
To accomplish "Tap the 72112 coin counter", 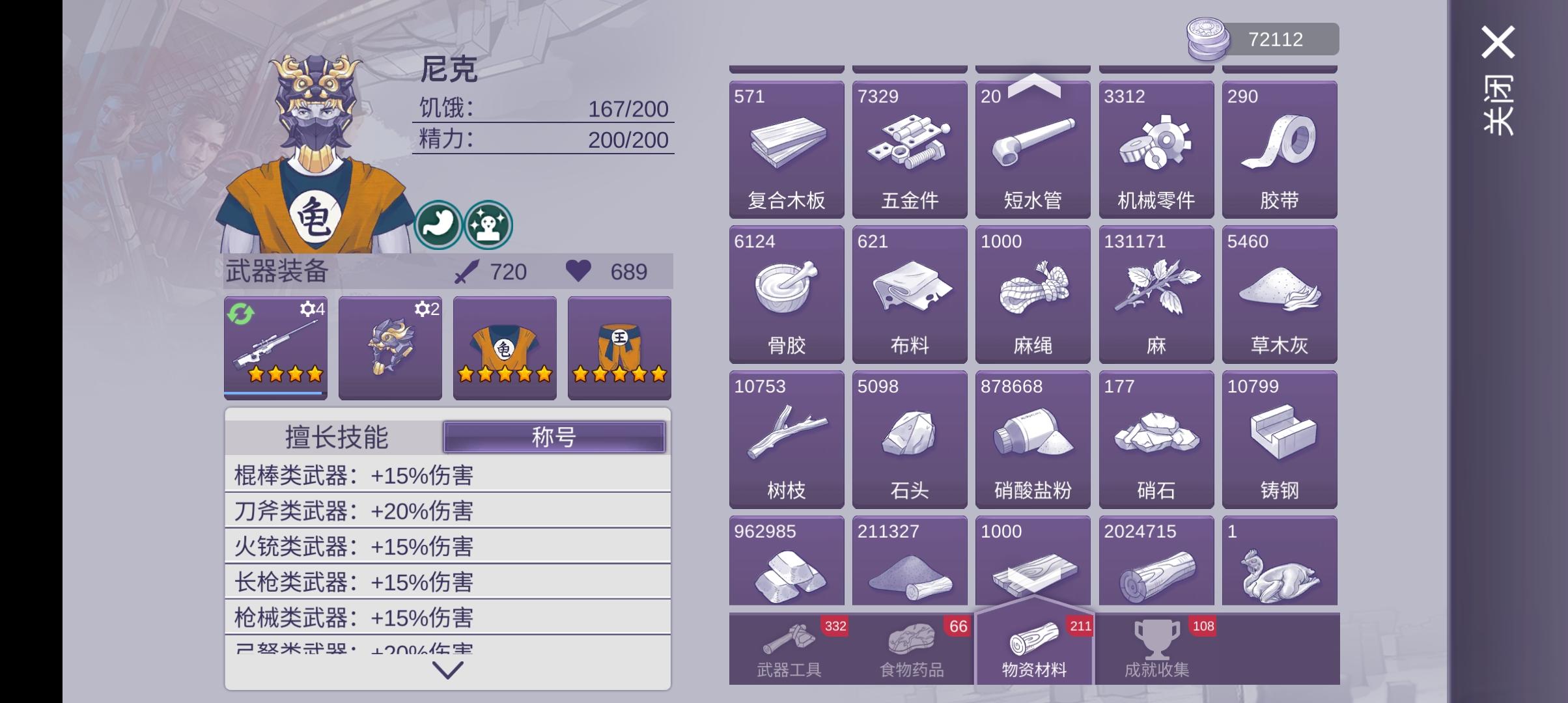I will 1263,39.
